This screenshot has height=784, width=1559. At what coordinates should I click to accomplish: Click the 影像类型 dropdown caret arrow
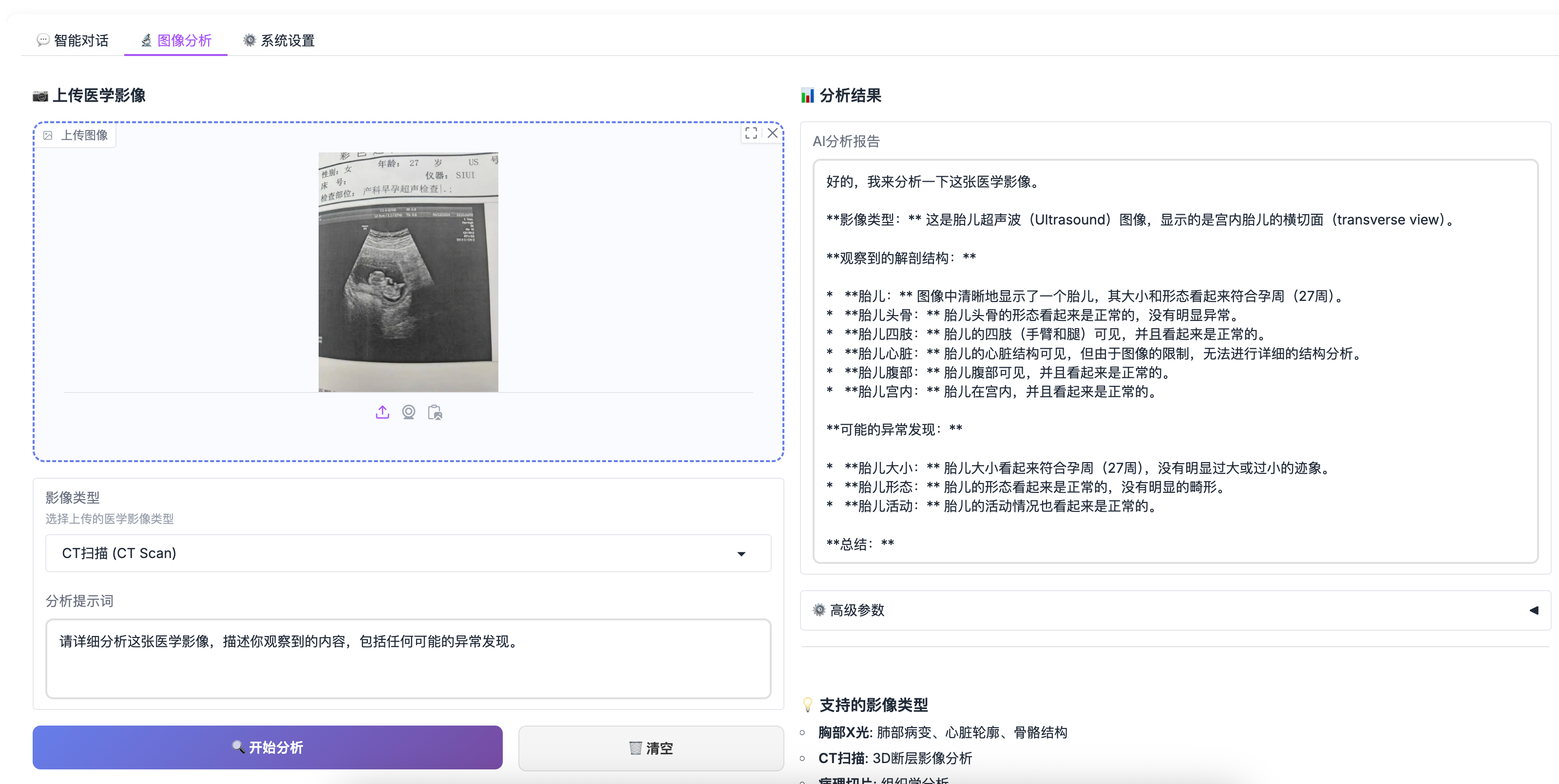(741, 554)
